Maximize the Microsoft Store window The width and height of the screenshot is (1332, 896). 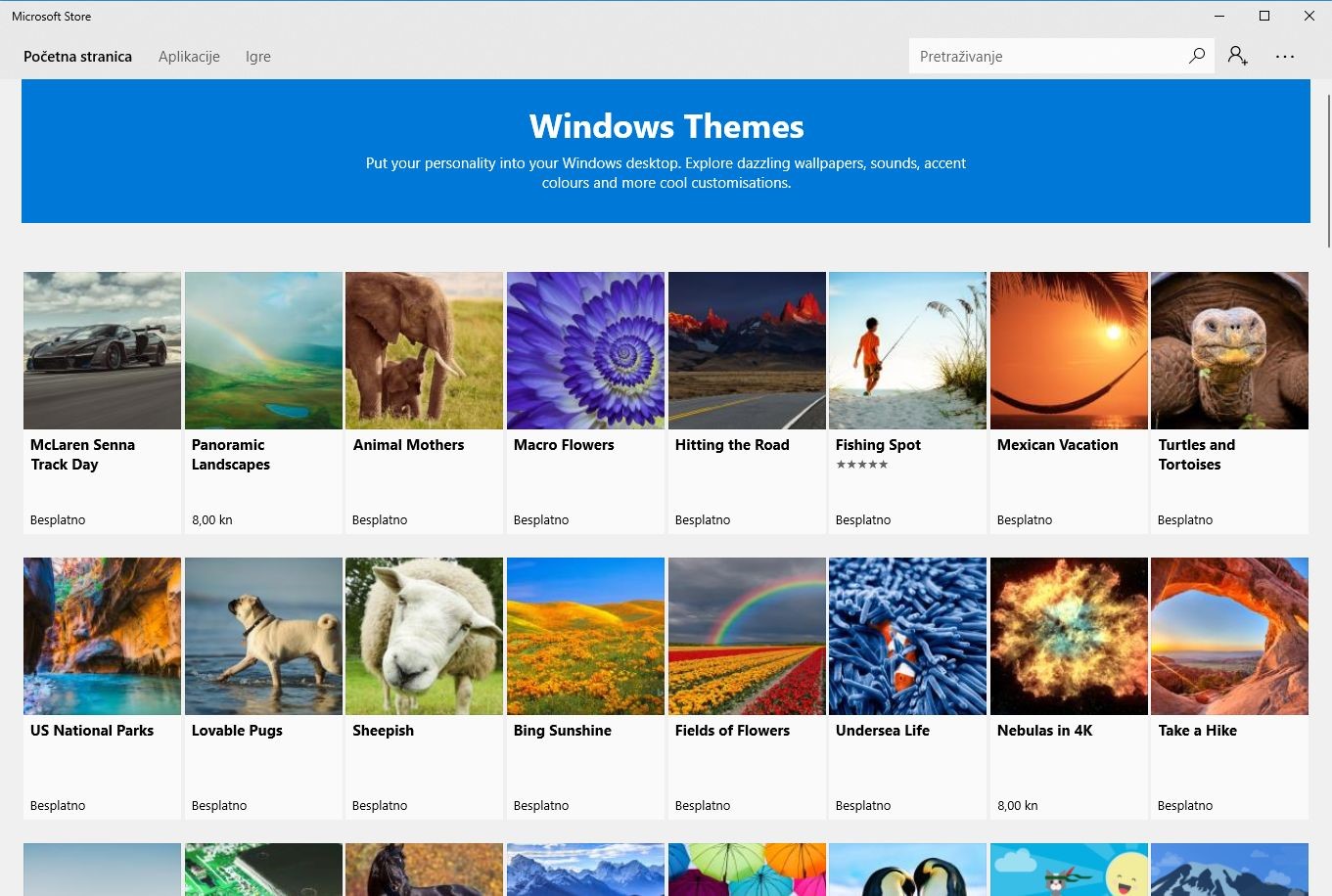(1263, 16)
